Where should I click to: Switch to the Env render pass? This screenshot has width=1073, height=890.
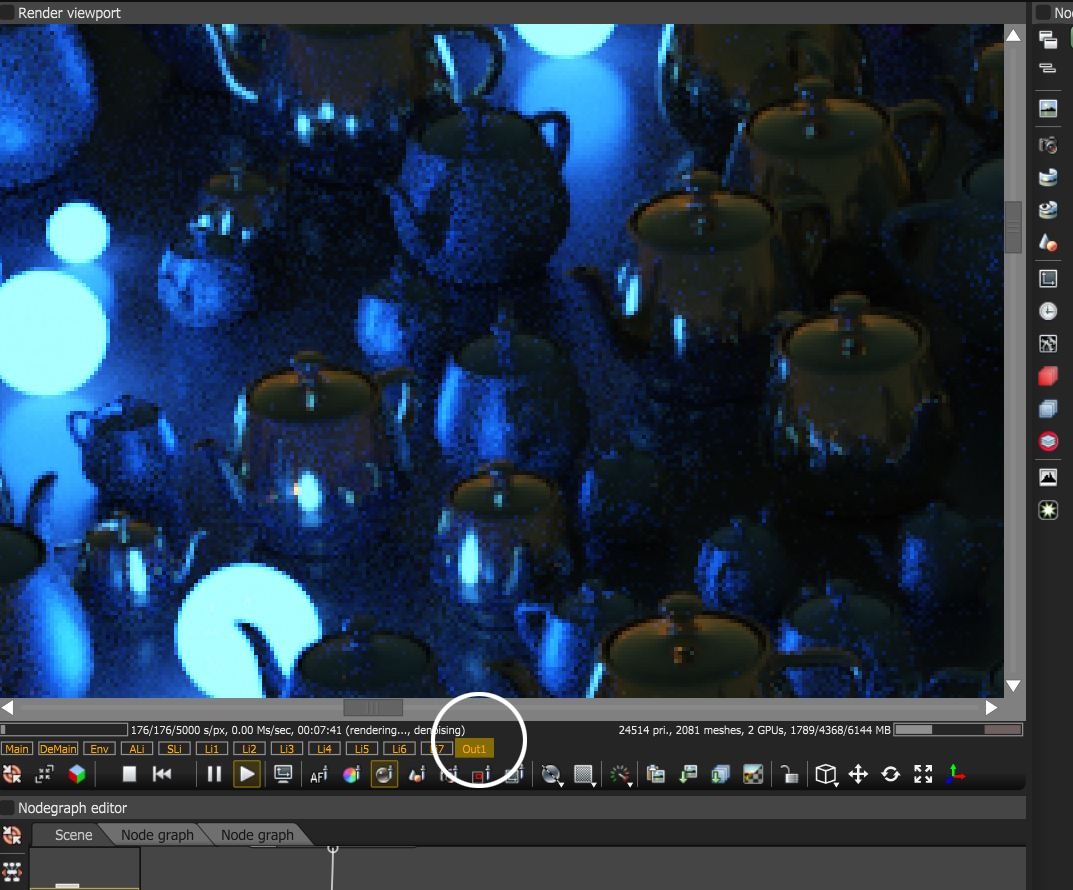click(x=99, y=749)
